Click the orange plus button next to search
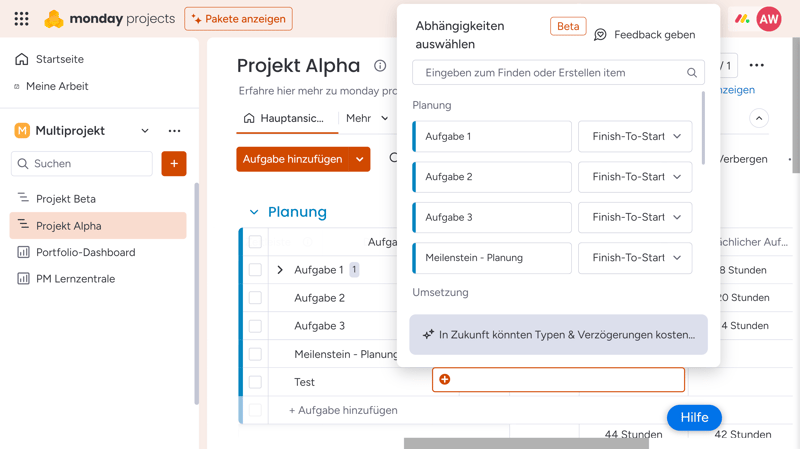This screenshot has height=449, width=800. coord(174,163)
